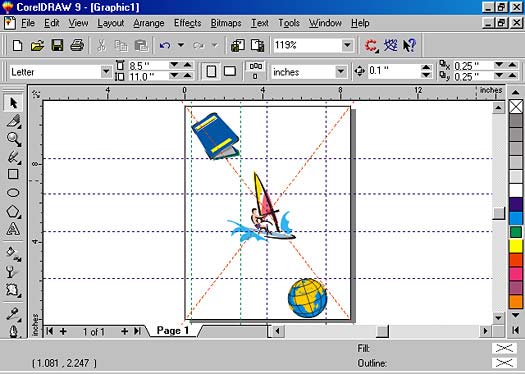Choose the Rectangle tool
The image size is (525, 374).
click(x=13, y=174)
